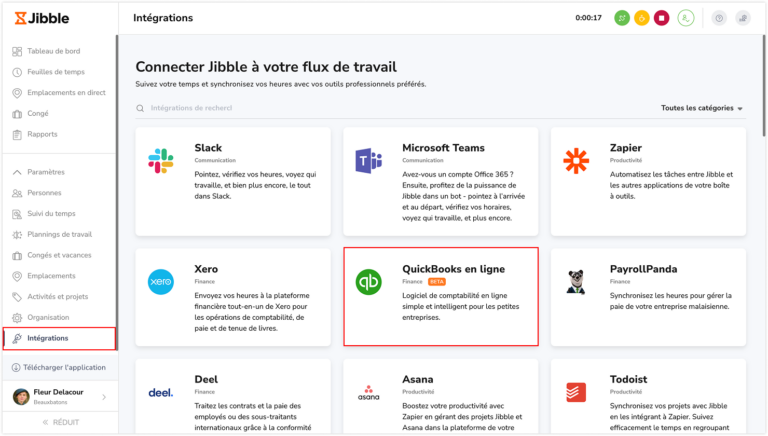768x436 pixels.
Task: Click the Microsoft Teams logo
Action: click(368, 160)
